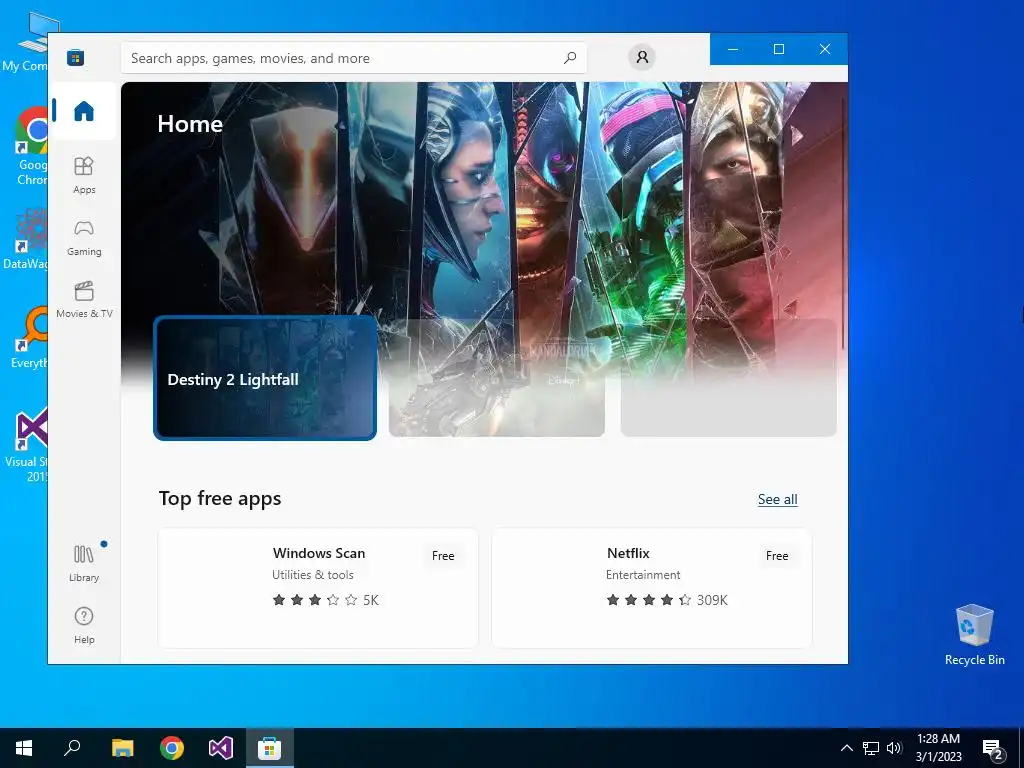This screenshot has height=768, width=1024.
Task: Click the Netflix 309K star rating
Action: [x=667, y=600]
